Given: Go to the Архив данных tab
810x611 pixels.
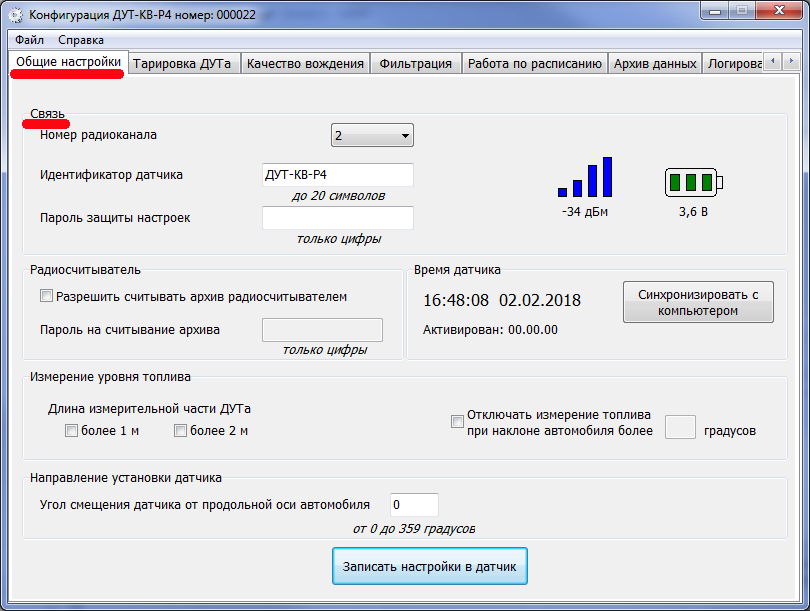Looking at the screenshot, I should click(x=655, y=64).
